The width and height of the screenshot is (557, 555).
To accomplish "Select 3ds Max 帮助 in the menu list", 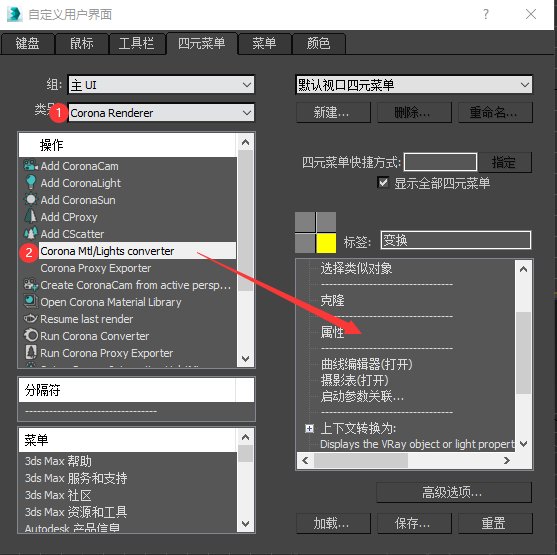I will pos(58,461).
